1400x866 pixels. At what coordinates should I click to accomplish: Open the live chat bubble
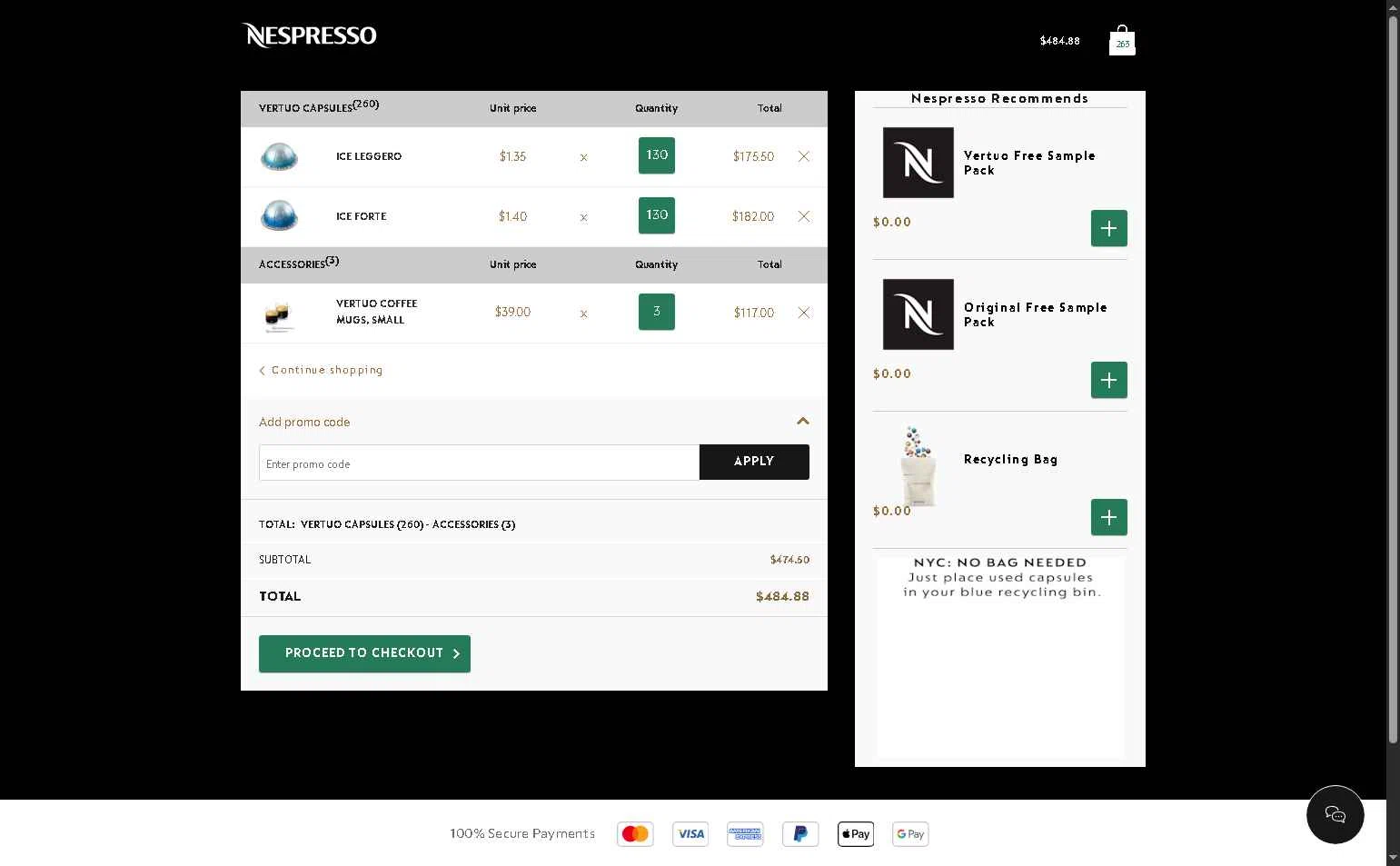1335,814
